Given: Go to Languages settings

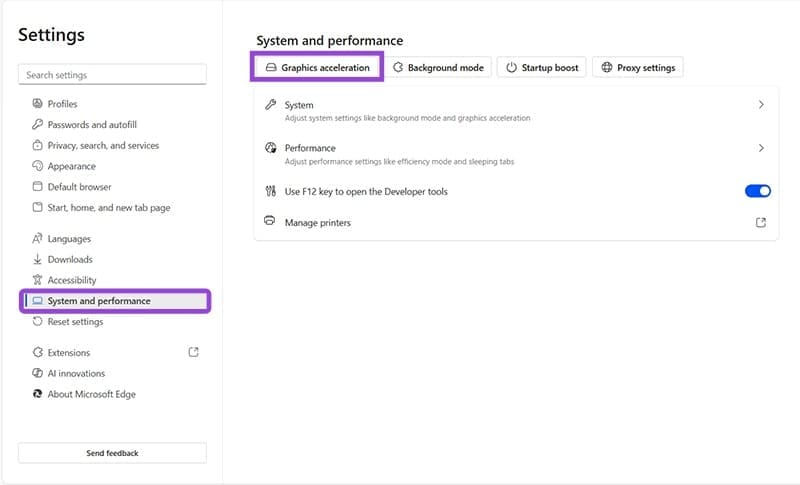Looking at the screenshot, I should [69, 239].
